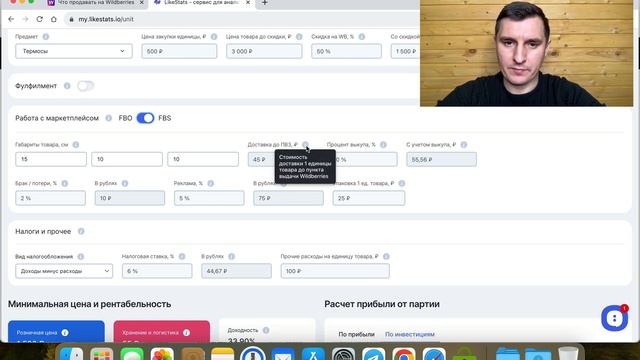The height and width of the screenshot is (360, 640).
Task: Click info icon beside Работа с маркетплейсом
Action: (109, 118)
